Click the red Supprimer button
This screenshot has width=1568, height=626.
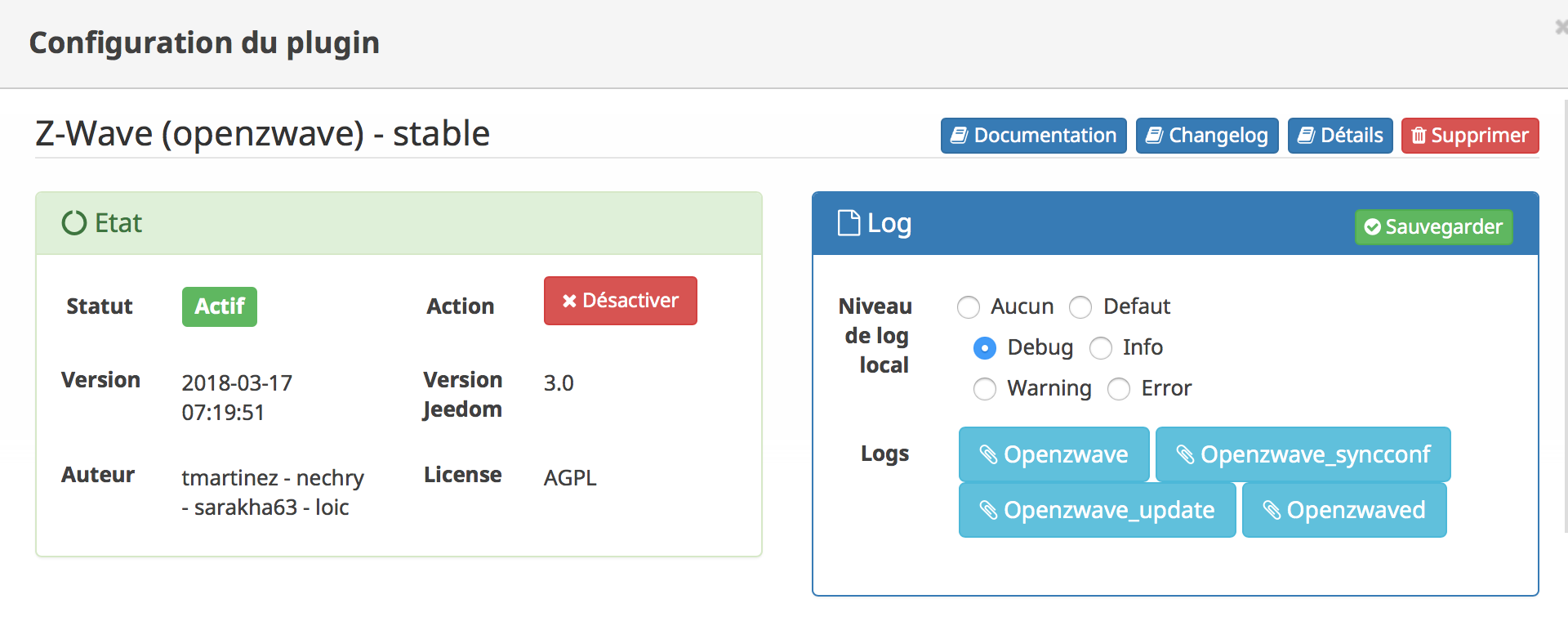click(x=1470, y=136)
